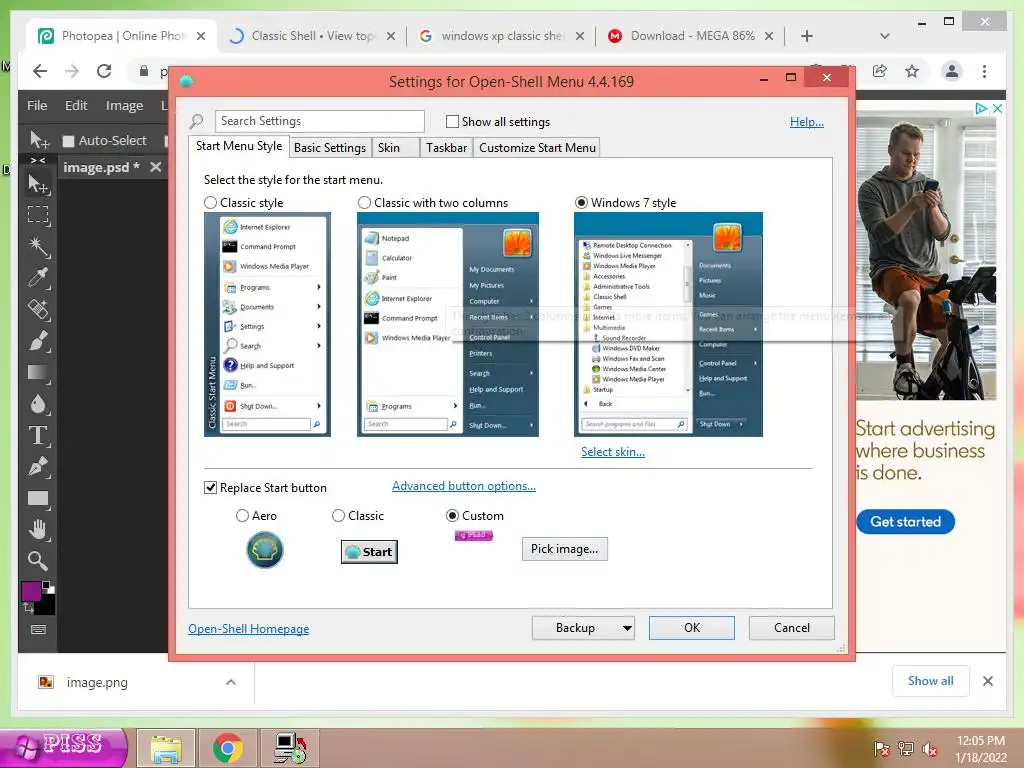
Task: Bookmark this page with the star icon
Action: 912,71
